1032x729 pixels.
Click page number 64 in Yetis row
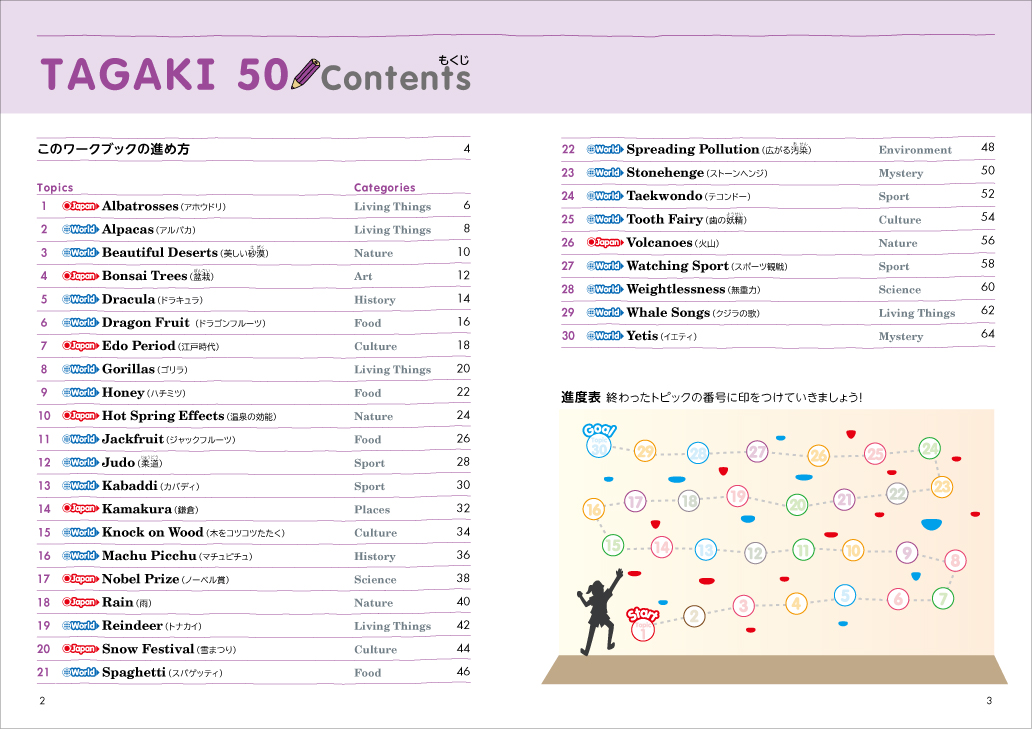988,334
